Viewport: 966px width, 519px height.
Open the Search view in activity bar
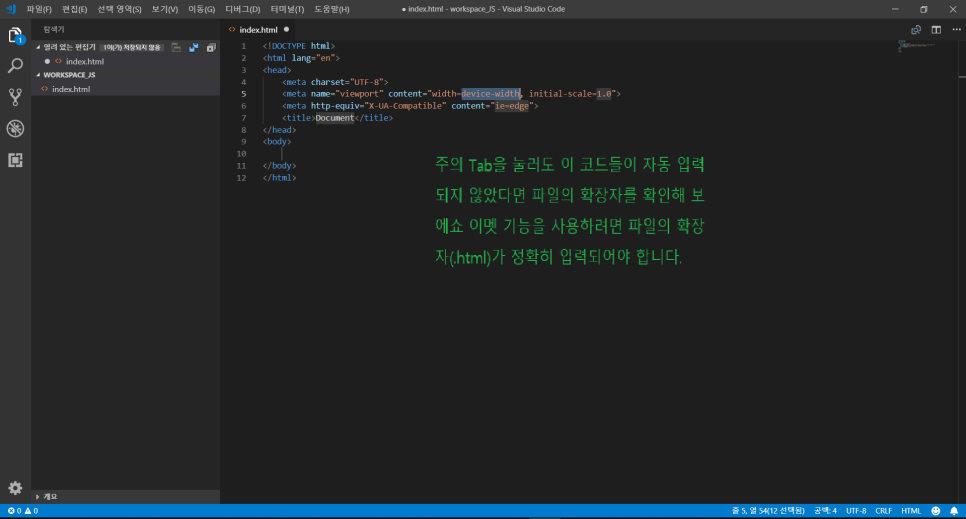pyautogui.click(x=15, y=65)
